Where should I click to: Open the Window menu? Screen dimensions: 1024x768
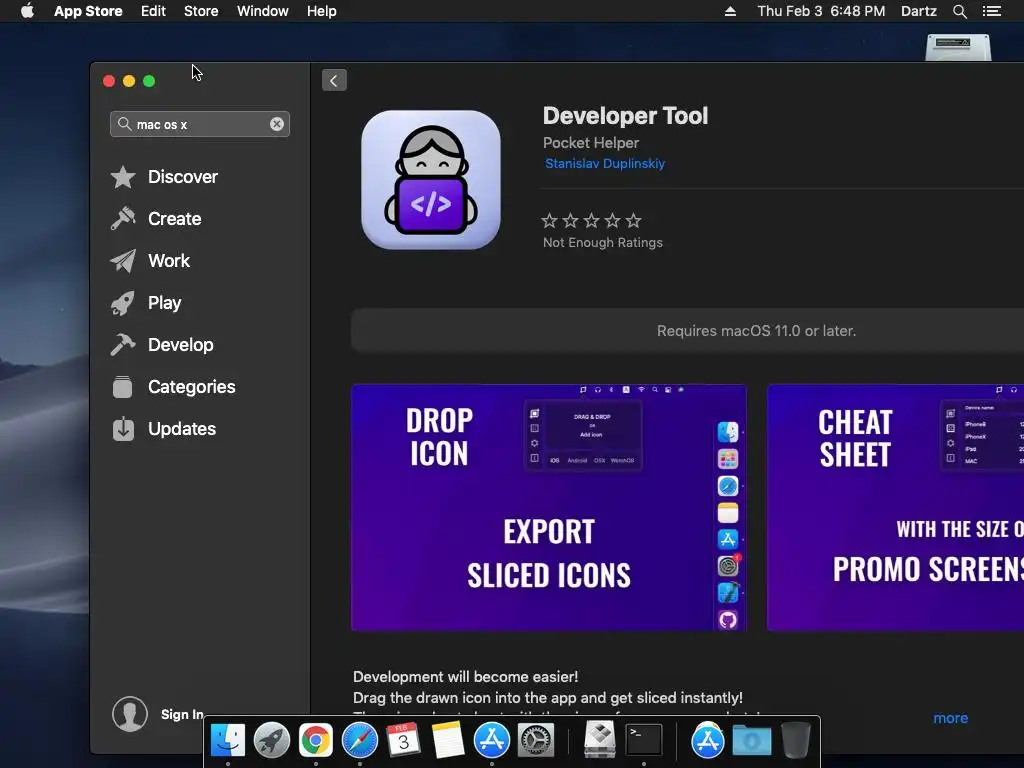click(263, 11)
